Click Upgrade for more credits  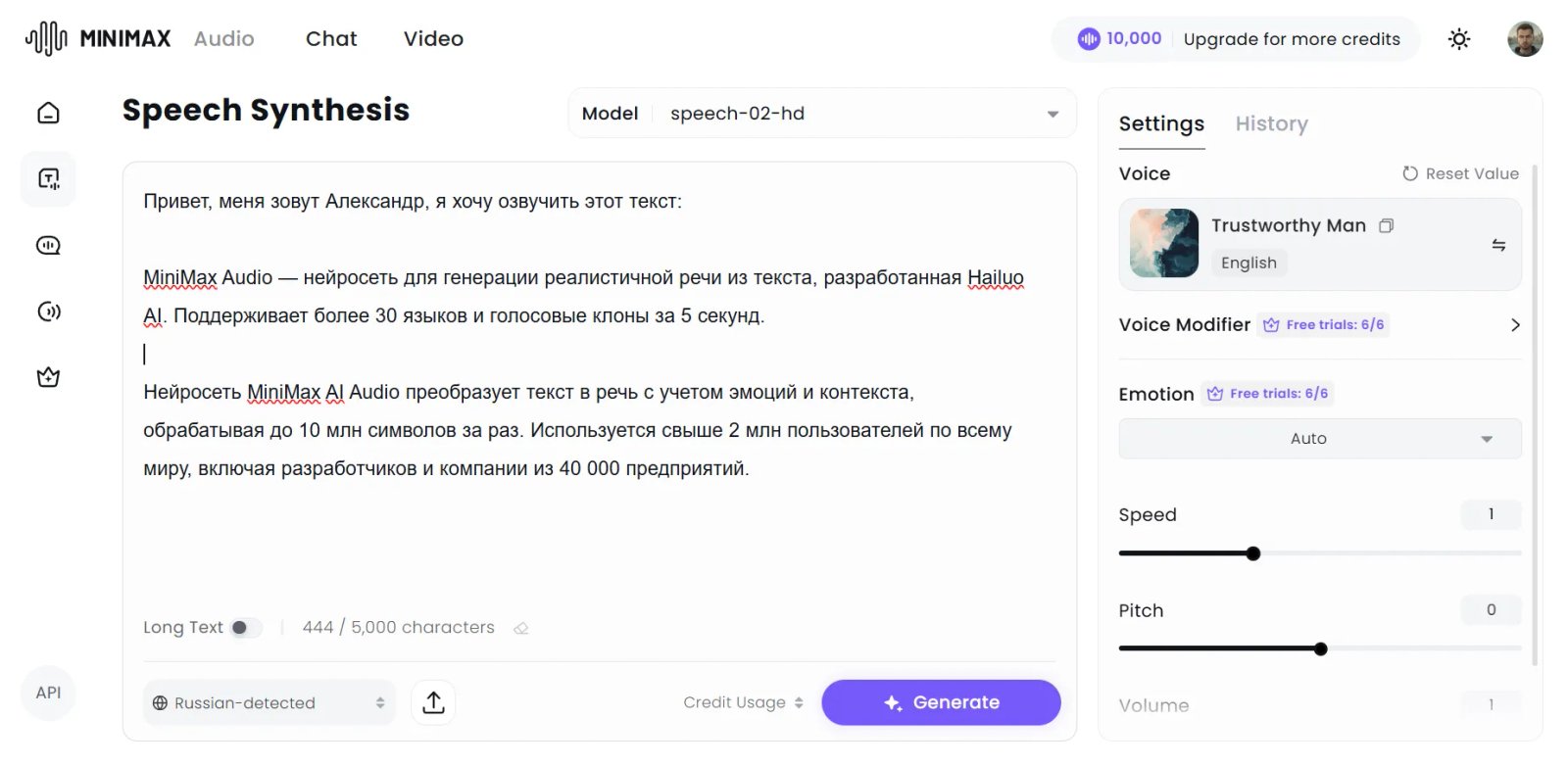pyautogui.click(x=1292, y=39)
